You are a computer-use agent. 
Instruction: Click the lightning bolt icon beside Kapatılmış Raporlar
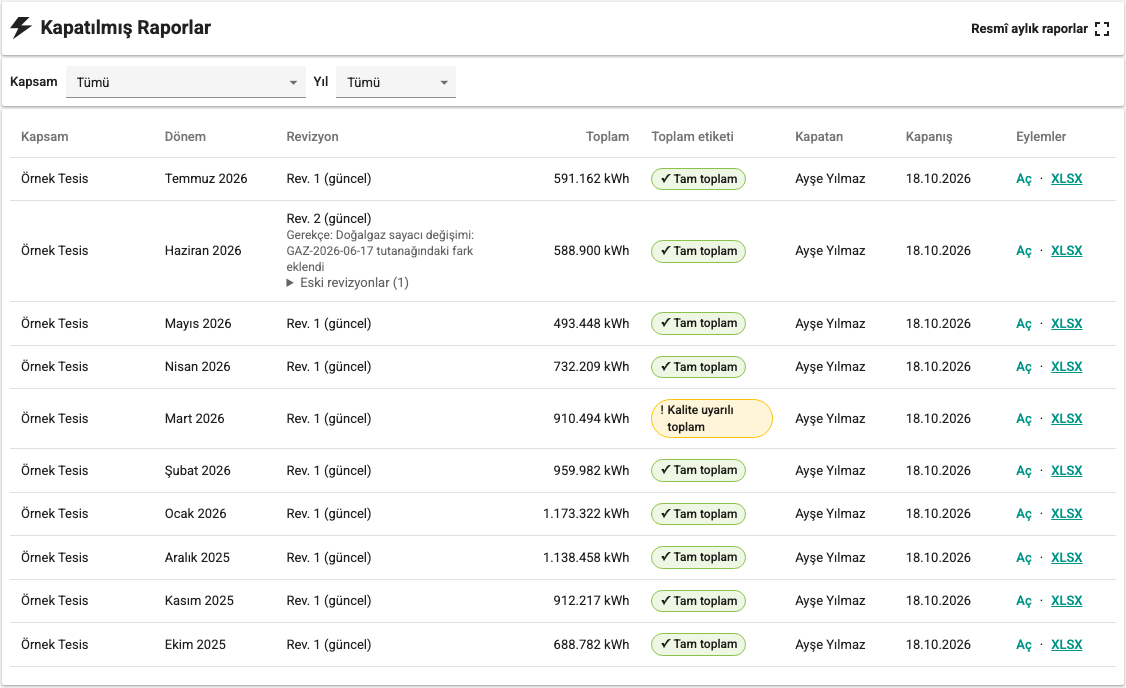click(x=21, y=28)
